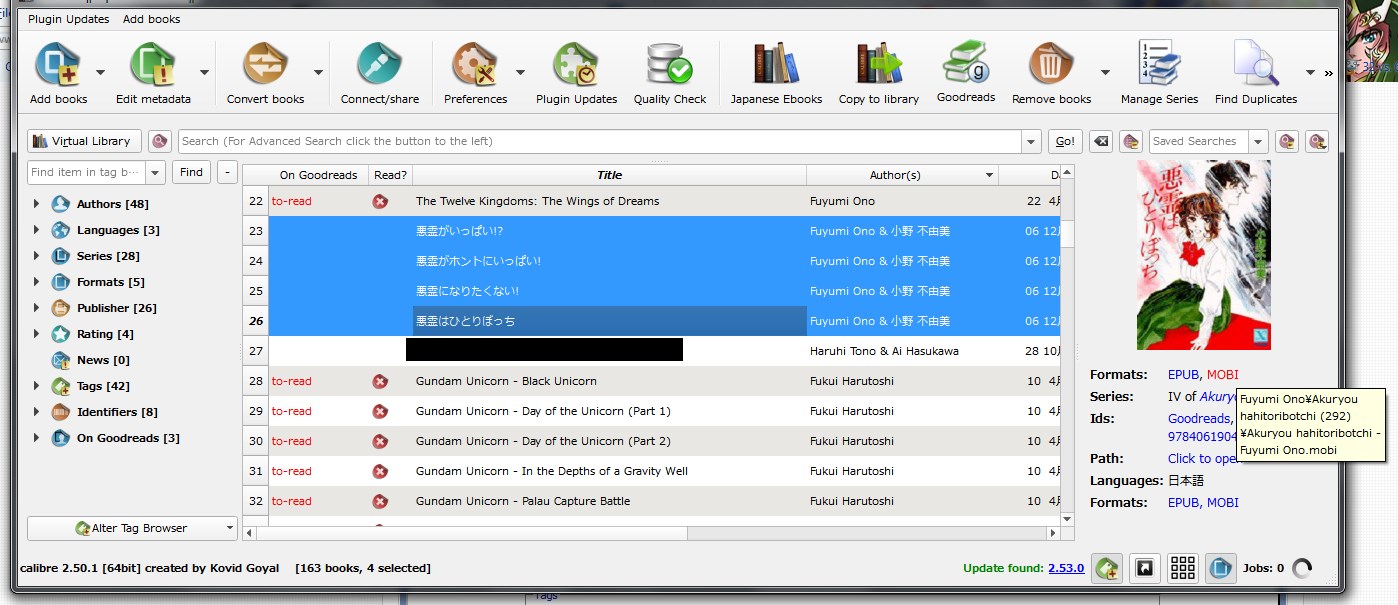Image resolution: width=1398 pixels, height=605 pixels.
Task: Click the Remove books icon
Action: (x=1051, y=65)
